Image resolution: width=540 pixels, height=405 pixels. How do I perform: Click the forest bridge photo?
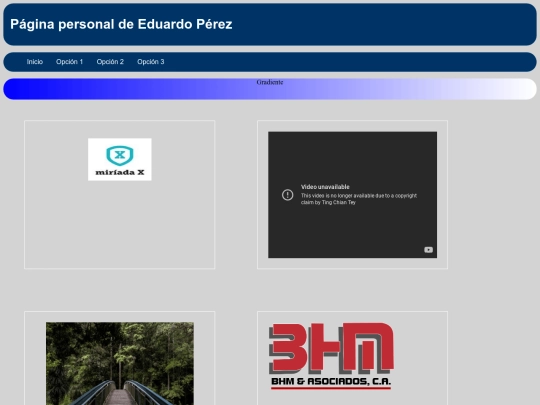[120, 364]
